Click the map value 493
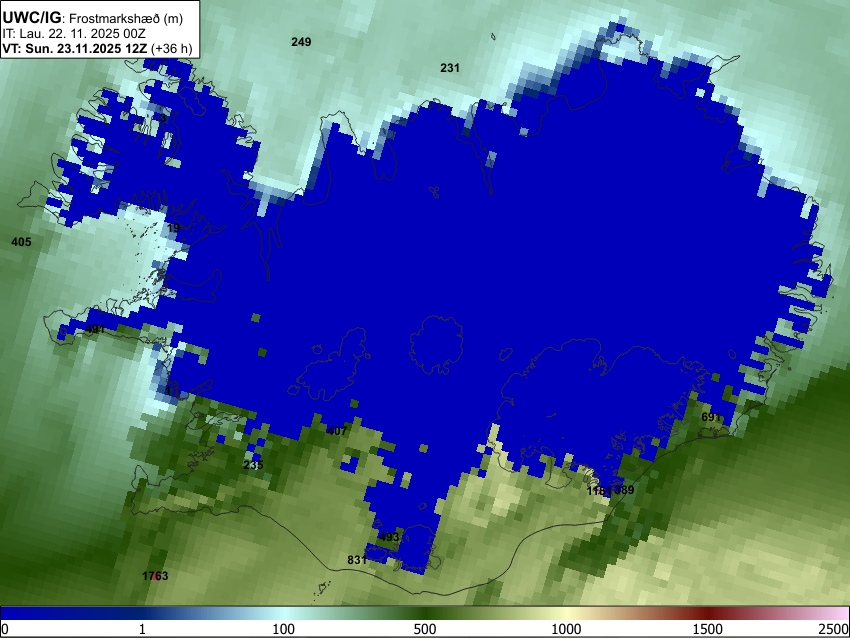Viewport: 850px width, 638px height. 389,537
